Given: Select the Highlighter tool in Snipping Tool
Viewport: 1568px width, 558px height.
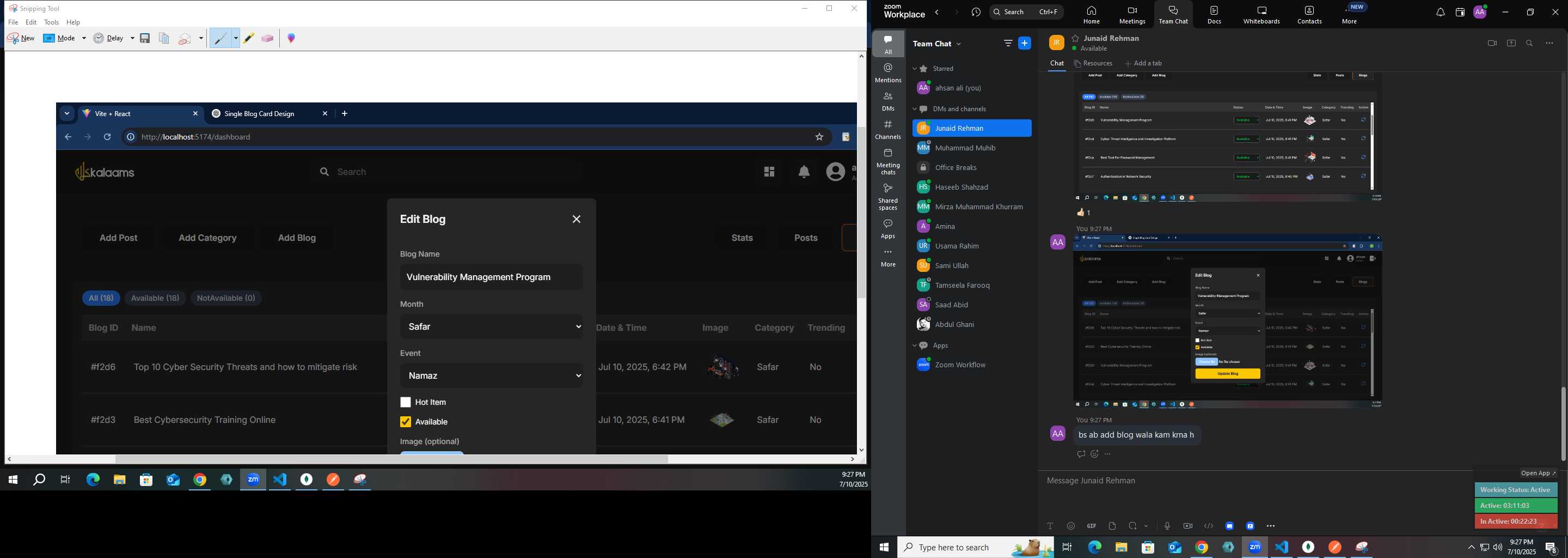Looking at the screenshot, I should 248,38.
